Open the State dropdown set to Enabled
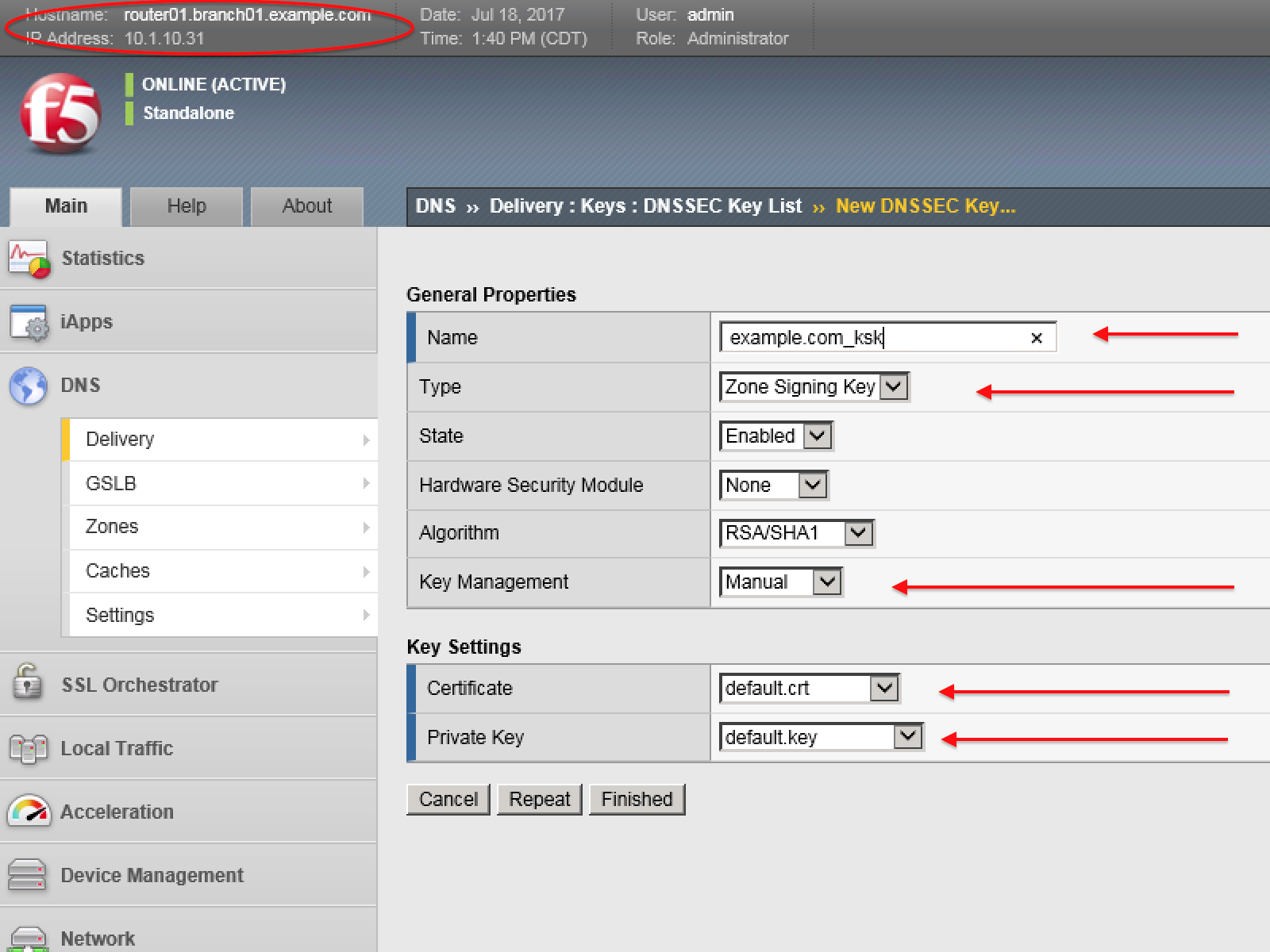1270x952 pixels. tap(775, 436)
